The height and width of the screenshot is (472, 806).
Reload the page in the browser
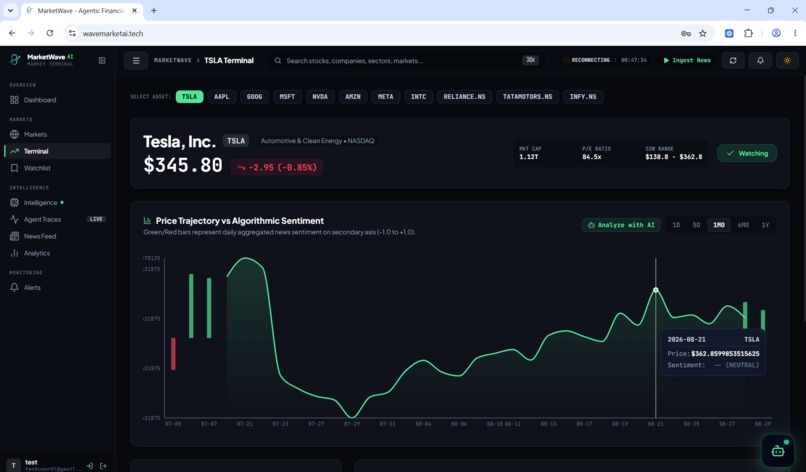[x=49, y=33]
